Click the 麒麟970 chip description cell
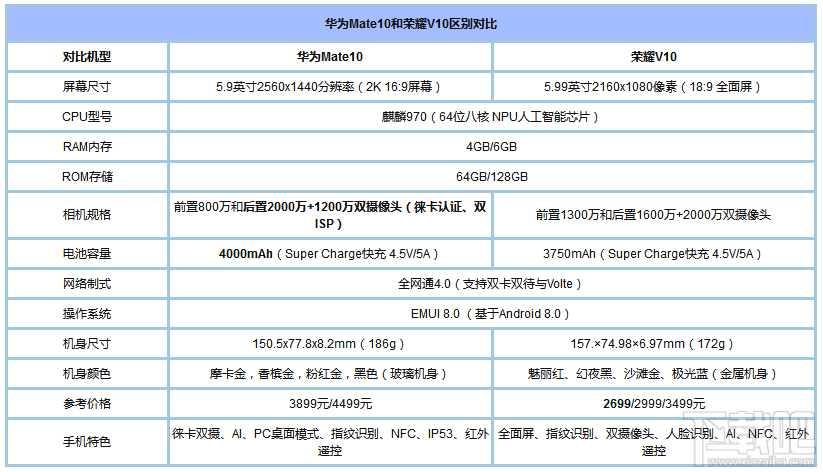Screen dimensions: 823x472 click(491, 117)
